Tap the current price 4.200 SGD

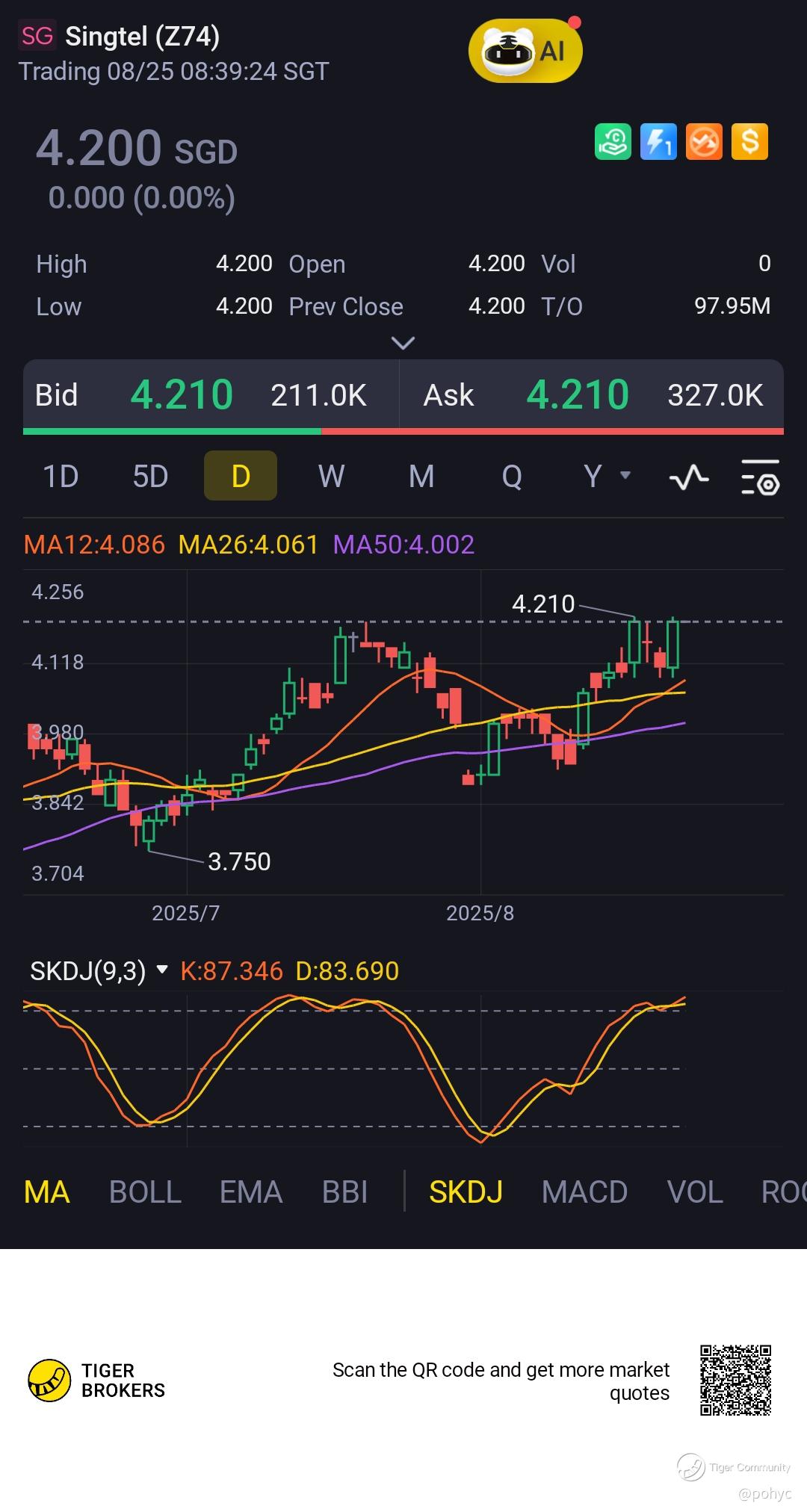[x=137, y=147]
